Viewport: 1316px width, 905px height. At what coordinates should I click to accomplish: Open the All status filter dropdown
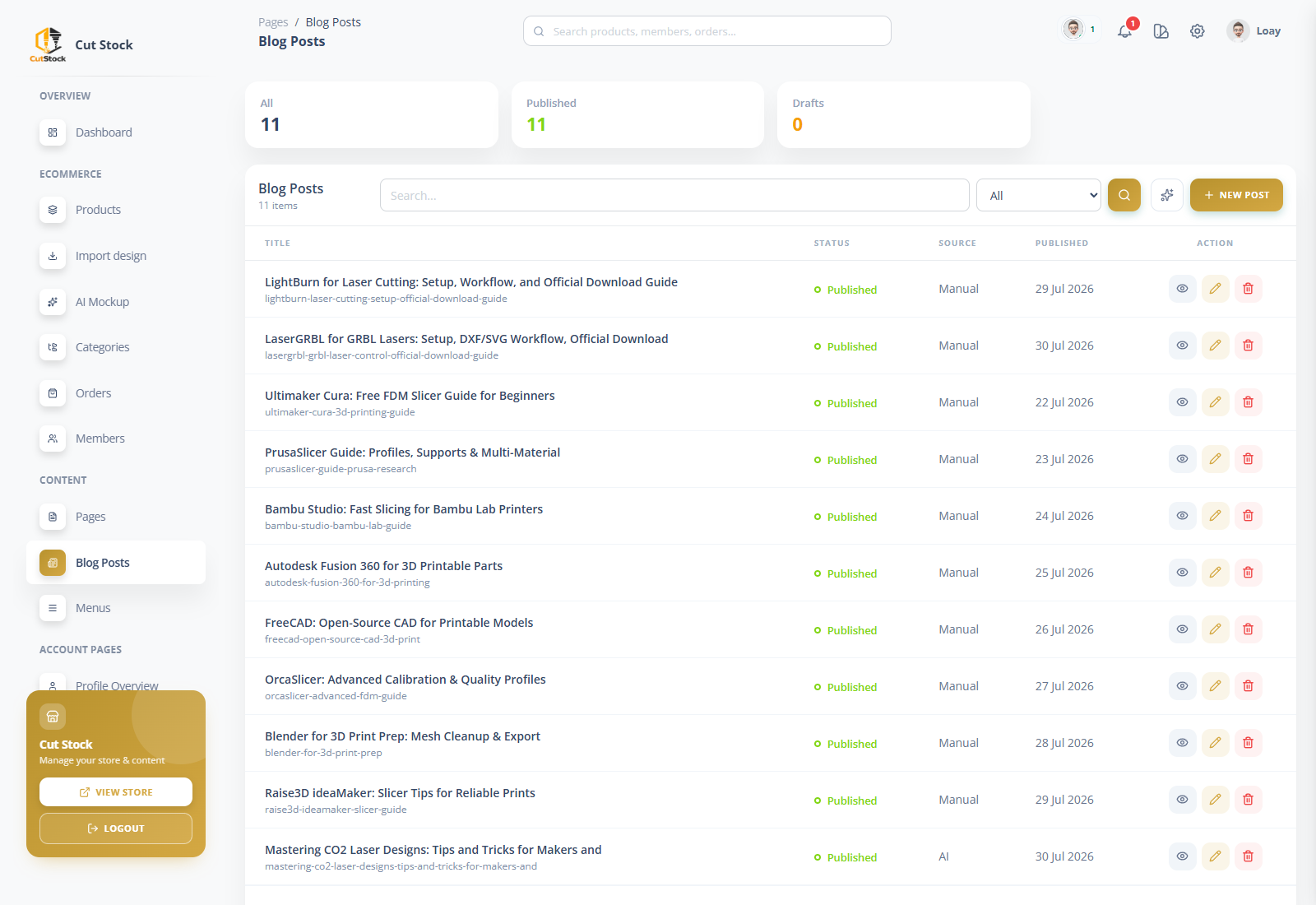tap(1039, 195)
